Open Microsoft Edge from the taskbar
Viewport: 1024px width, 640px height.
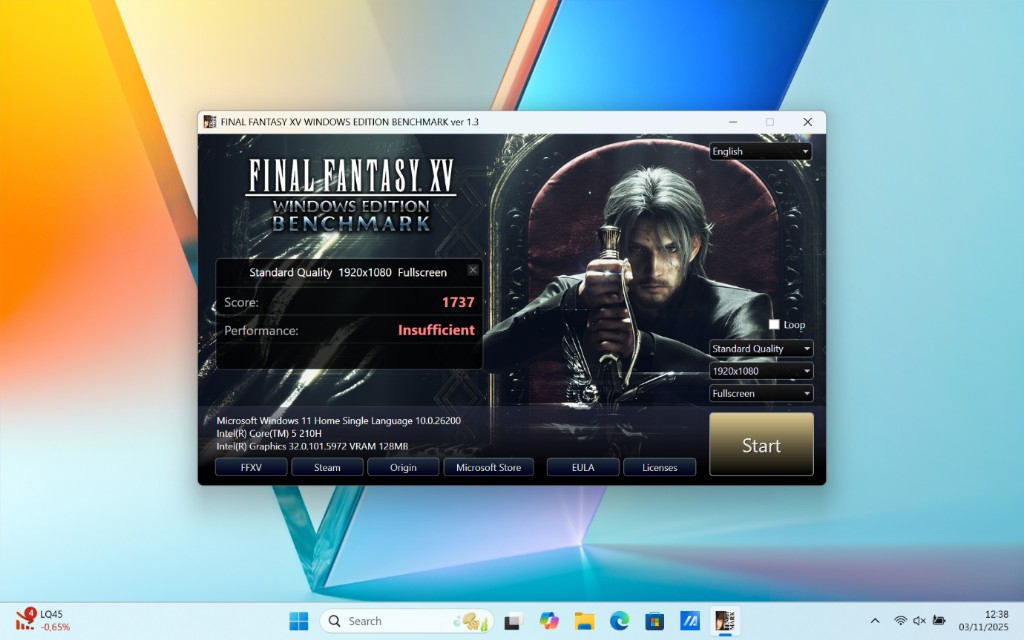(619, 621)
